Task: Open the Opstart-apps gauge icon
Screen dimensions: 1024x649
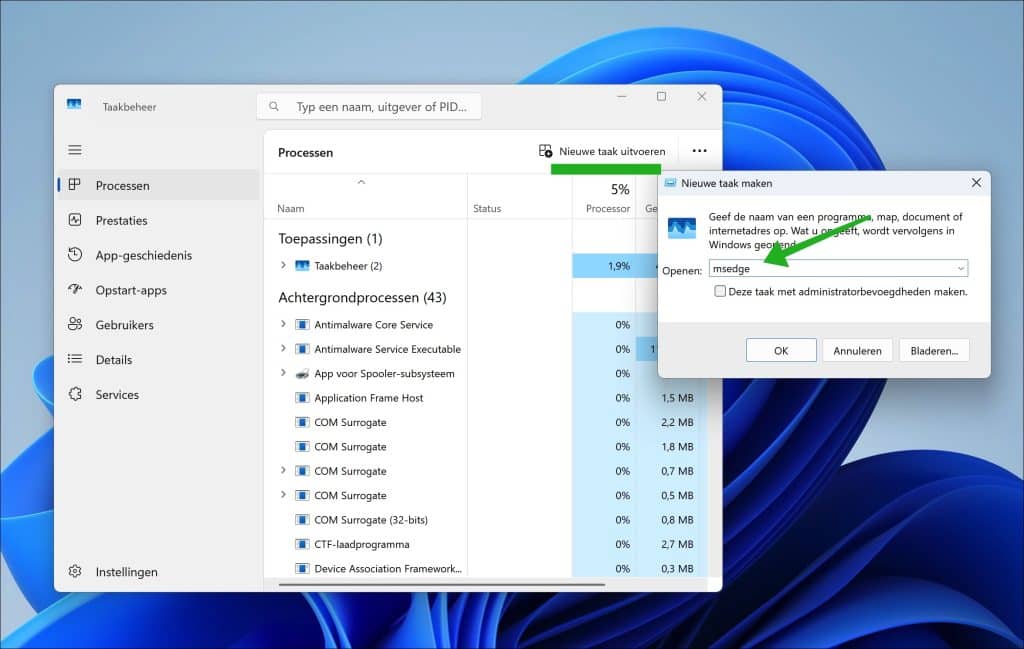Action: click(75, 289)
